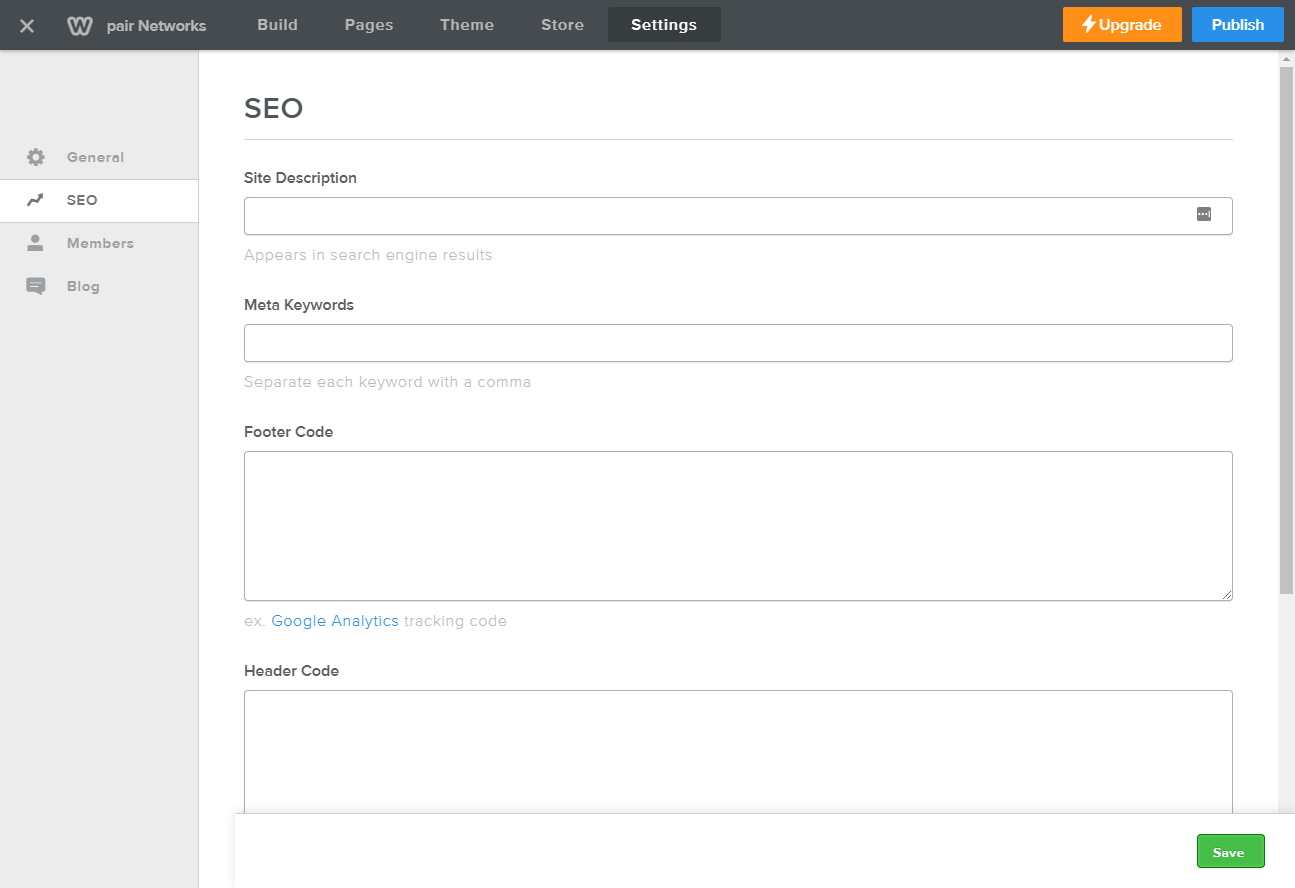Click inside the Footer Code textarea
Image resolution: width=1295 pixels, height=888 pixels.
pyautogui.click(x=738, y=526)
